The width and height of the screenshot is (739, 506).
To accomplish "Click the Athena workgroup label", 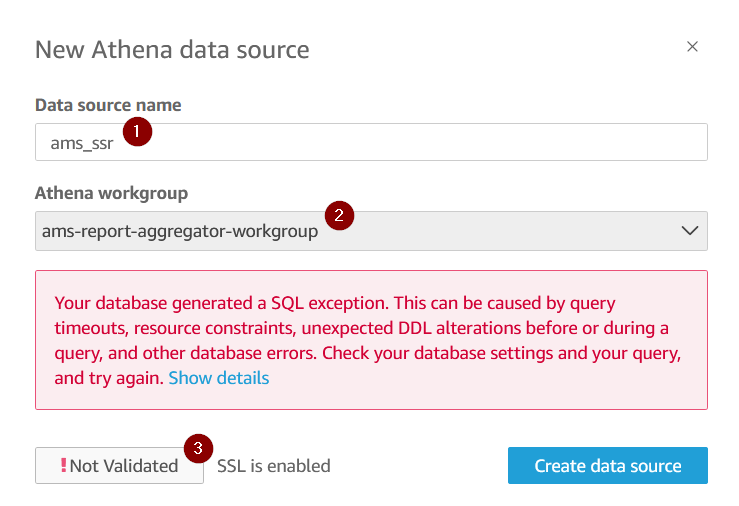I will coord(112,193).
